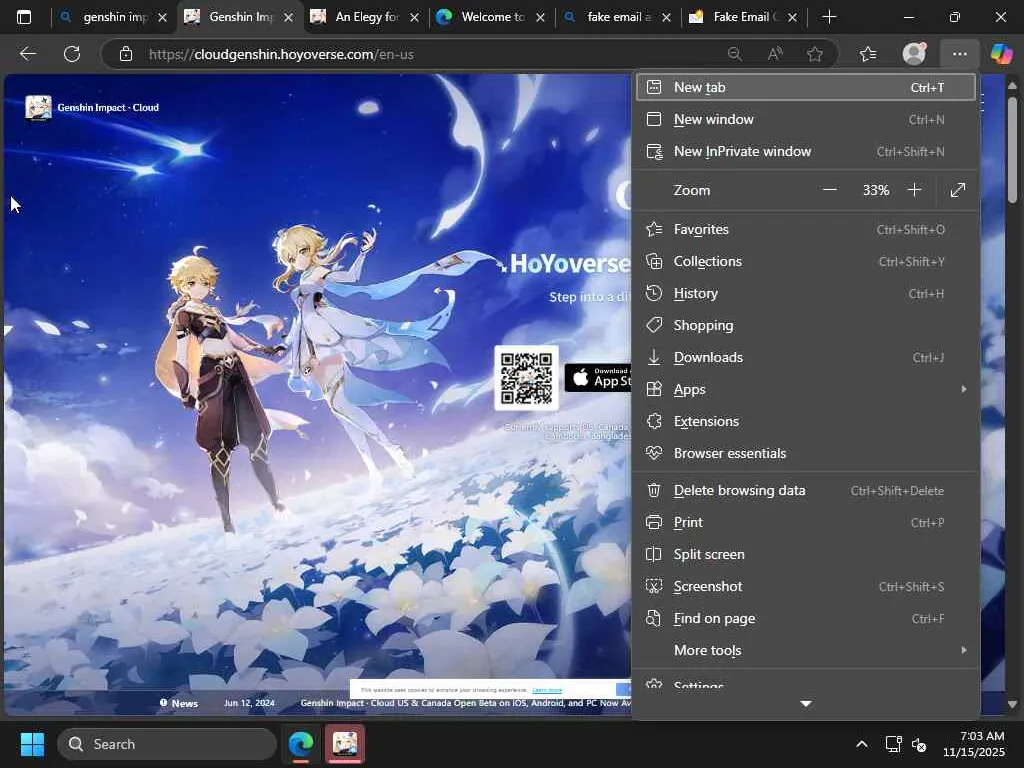Open the News headline link
This screenshot has width=1024, height=768.
coord(466,703)
